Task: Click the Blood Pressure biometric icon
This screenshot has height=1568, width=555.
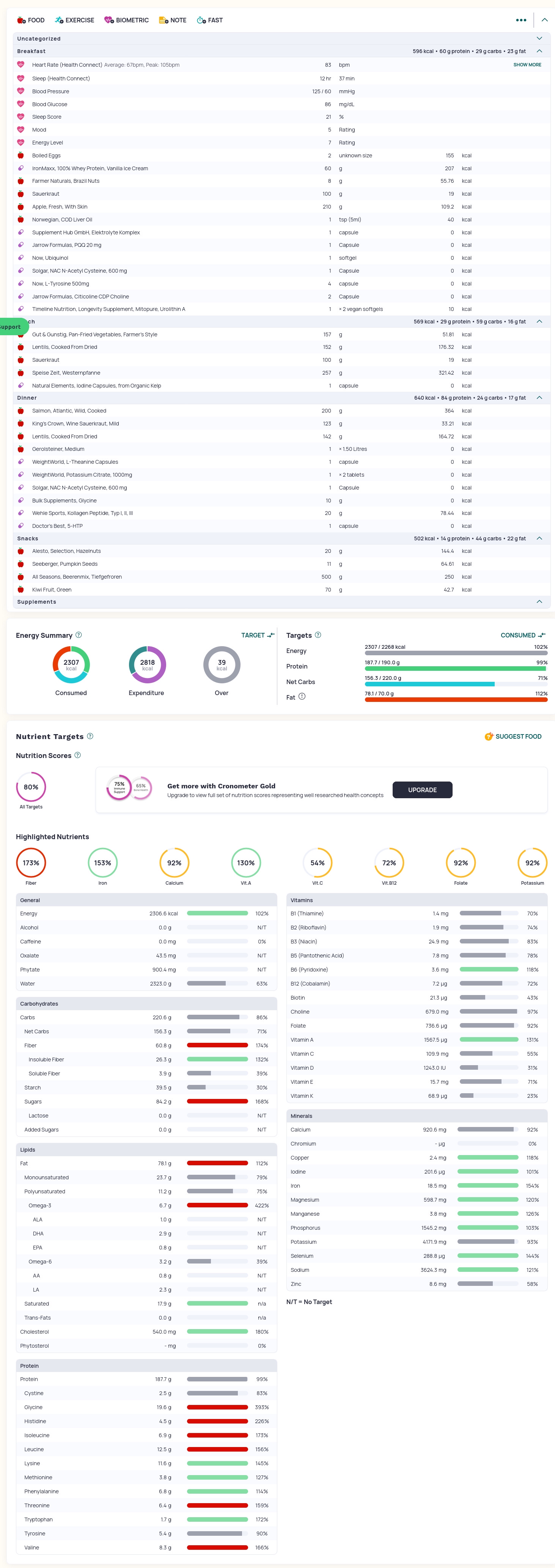Action: 21,91
